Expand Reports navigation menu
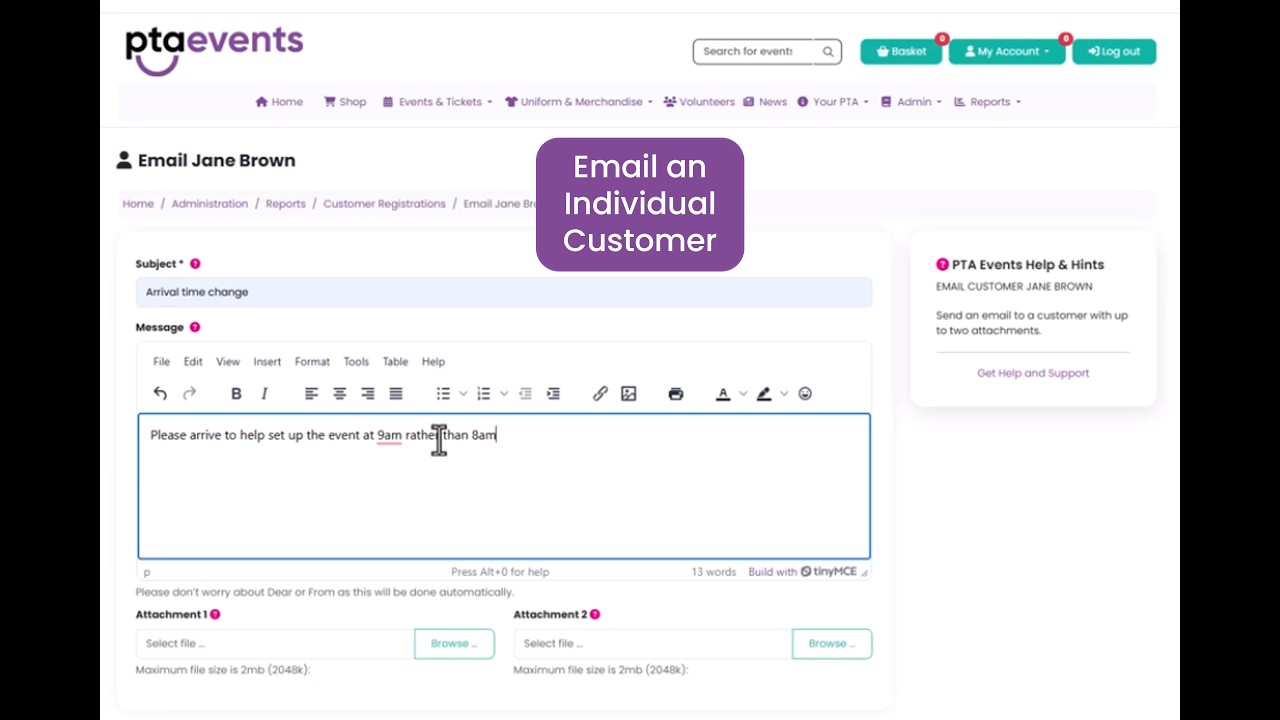The height and width of the screenshot is (720, 1280). coord(988,102)
